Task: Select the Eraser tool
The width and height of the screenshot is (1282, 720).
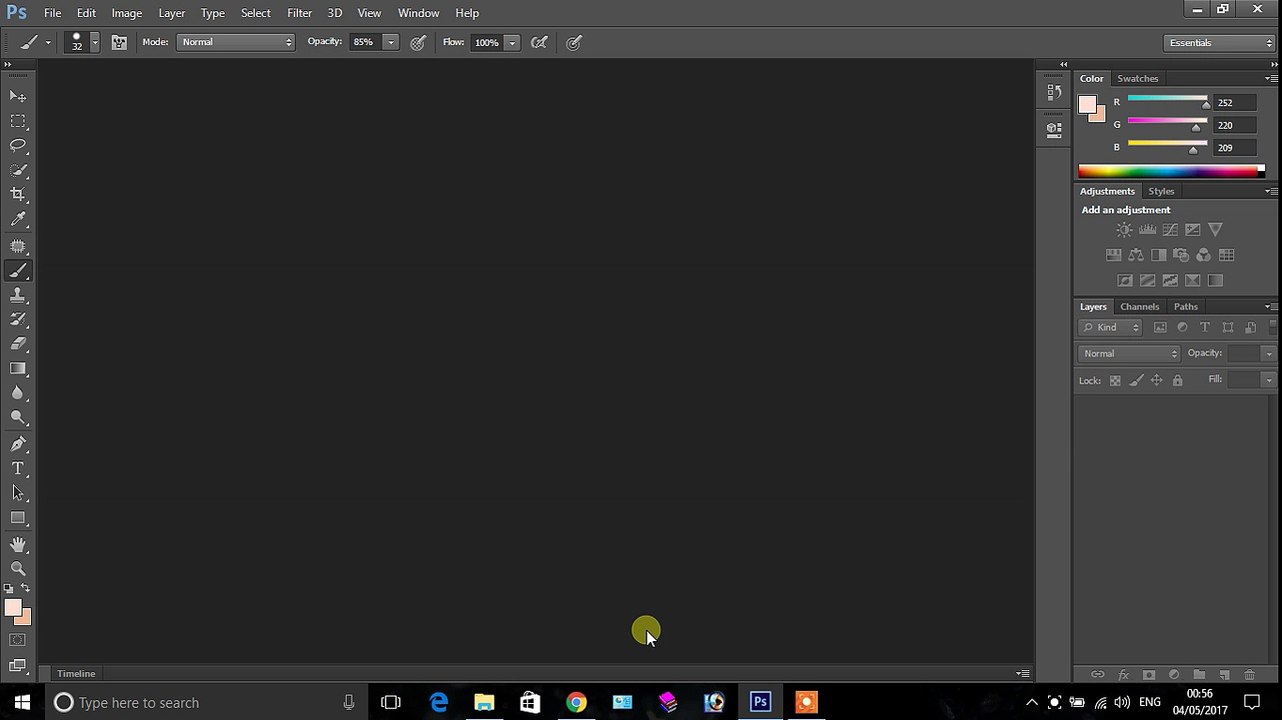Action: 18,344
